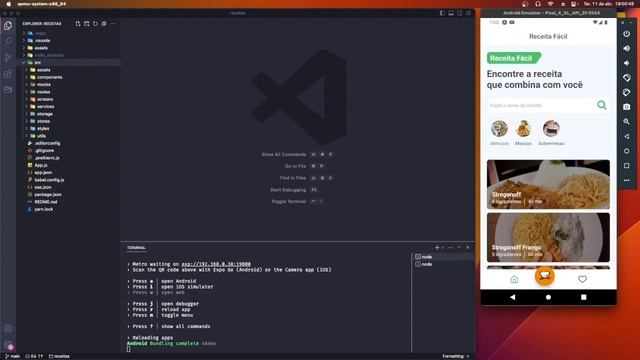Image resolution: width=640 pixels, height=360 pixels.
Task: Create a new file in Explorer
Action: coord(78,24)
